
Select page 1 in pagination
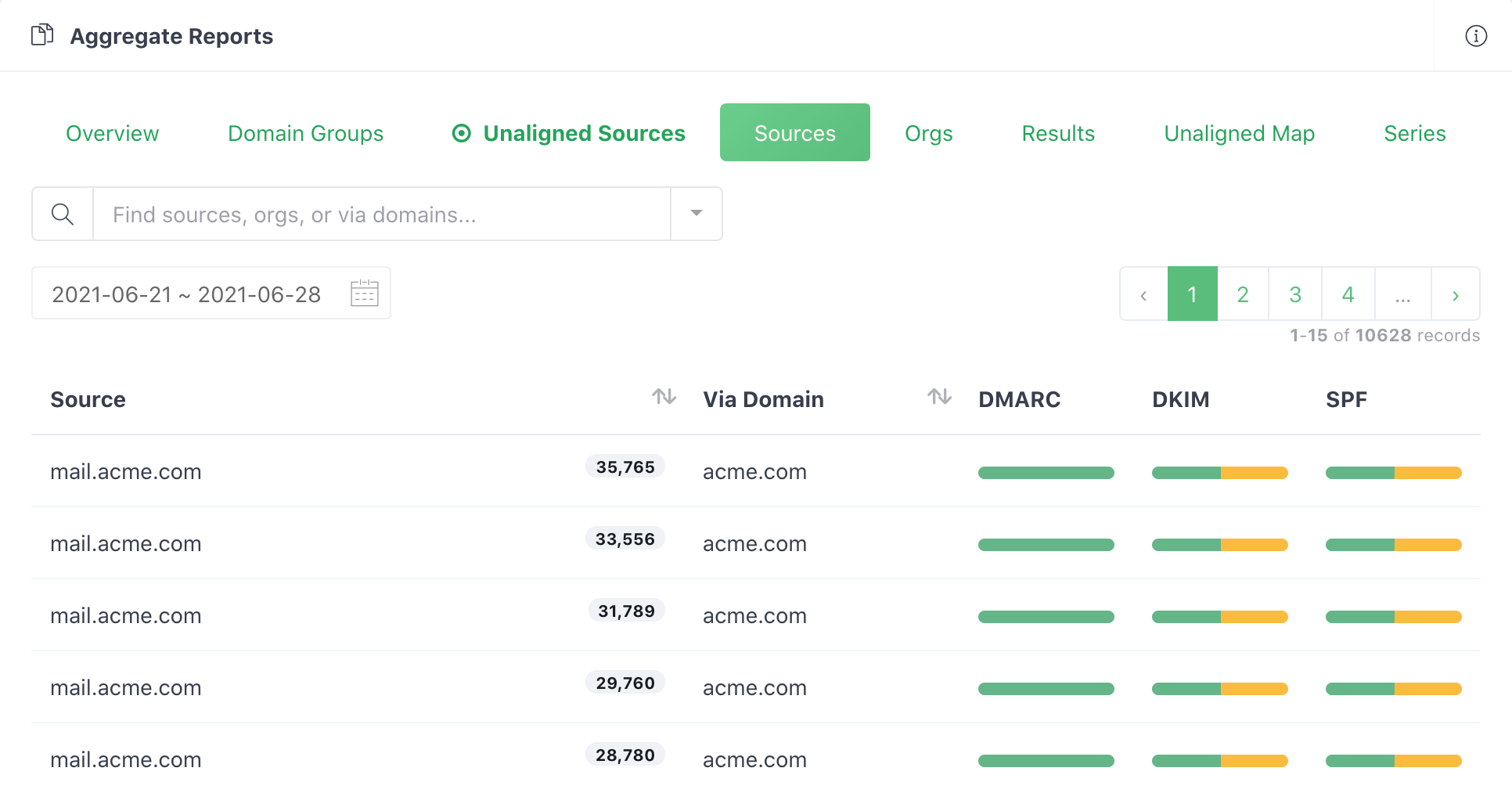[1193, 294]
